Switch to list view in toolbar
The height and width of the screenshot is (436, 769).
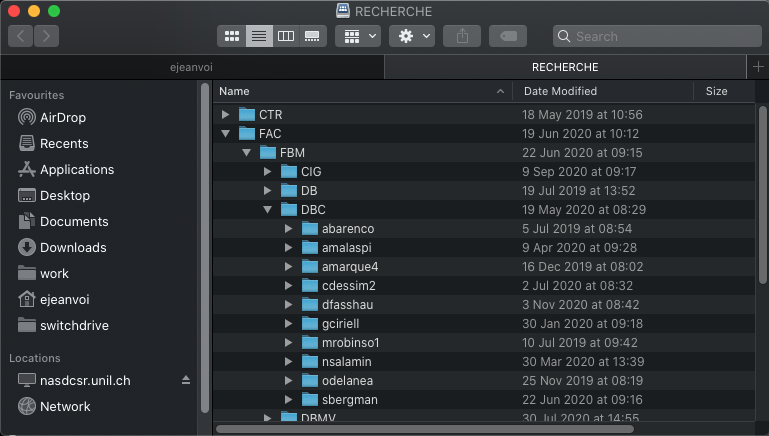point(259,36)
